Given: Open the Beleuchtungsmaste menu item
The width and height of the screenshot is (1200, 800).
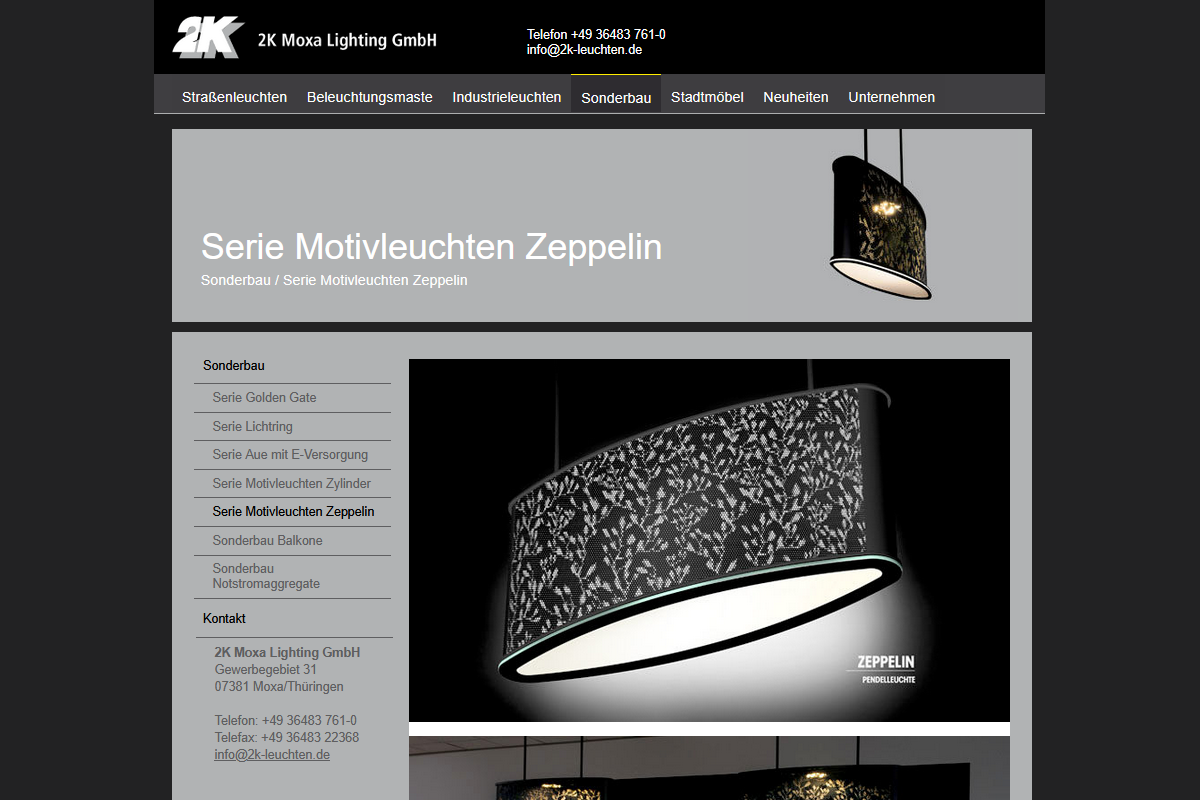Looking at the screenshot, I should [x=370, y=97].
